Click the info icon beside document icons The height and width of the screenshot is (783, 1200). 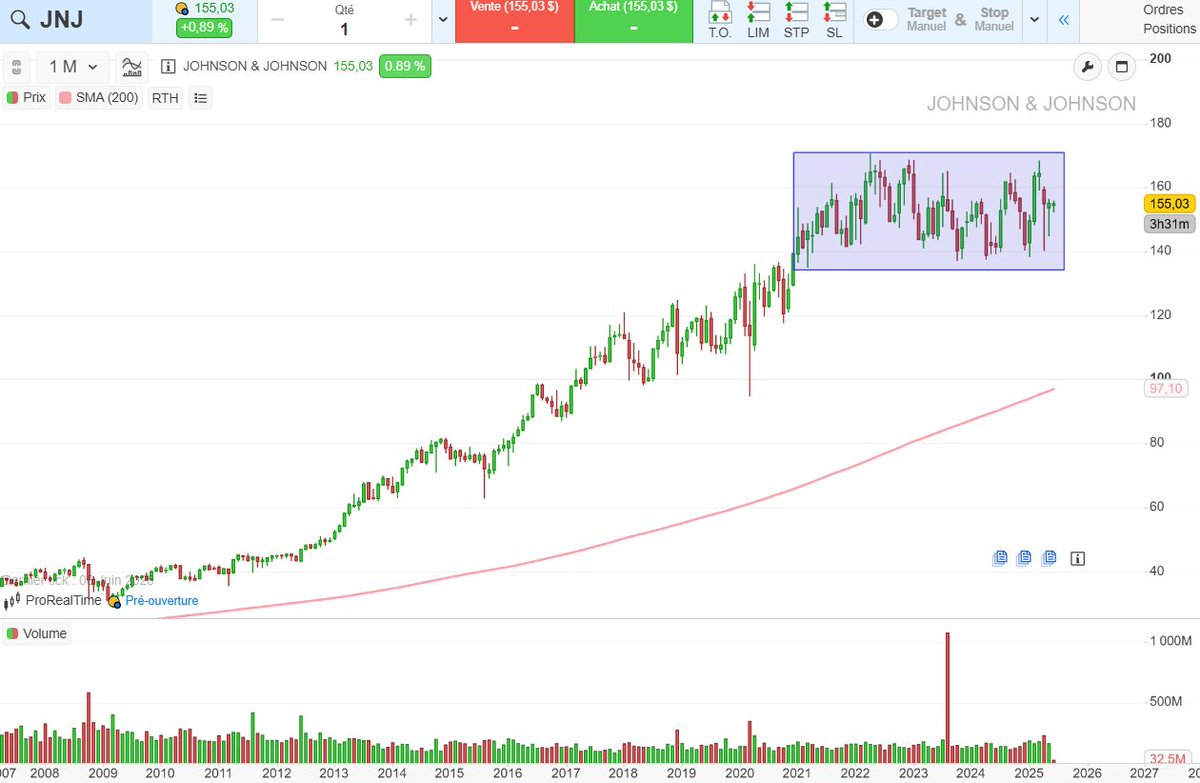[x=1077, y=558]
